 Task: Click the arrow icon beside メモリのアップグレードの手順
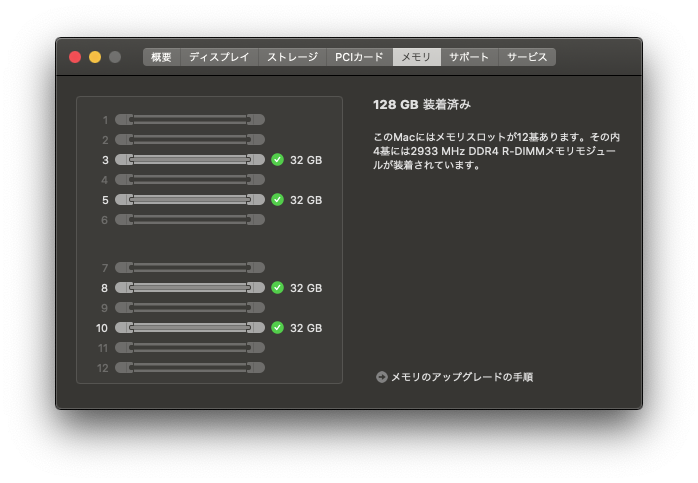click(x=381, y=377)
